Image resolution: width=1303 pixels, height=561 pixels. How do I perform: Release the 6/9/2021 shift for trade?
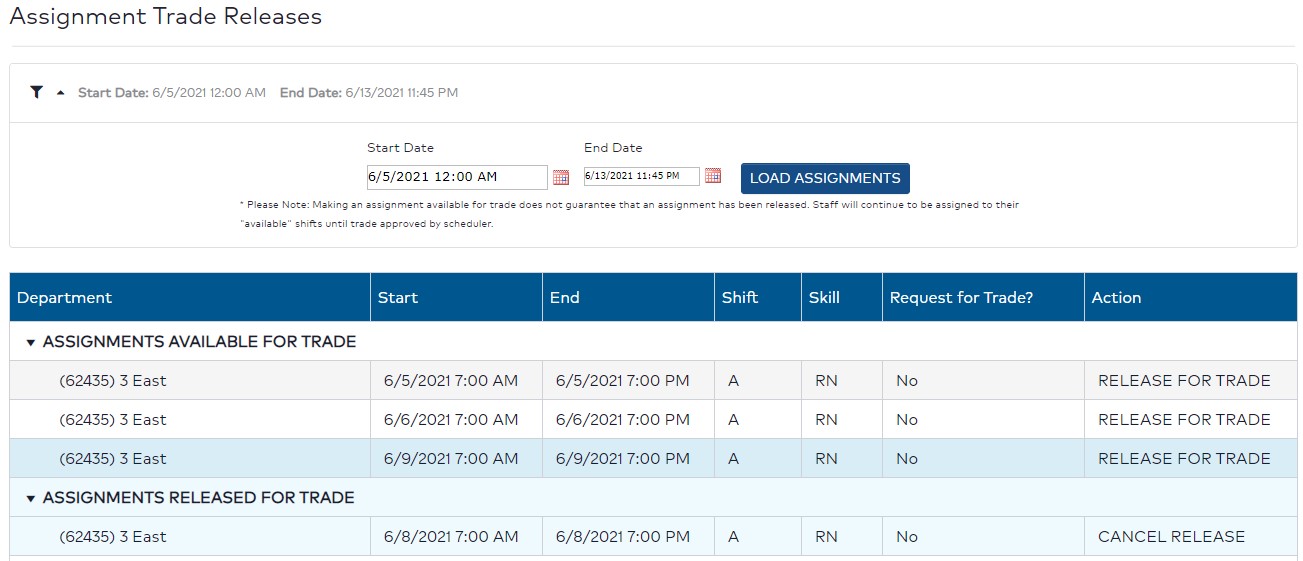(x=1184, y=459)
